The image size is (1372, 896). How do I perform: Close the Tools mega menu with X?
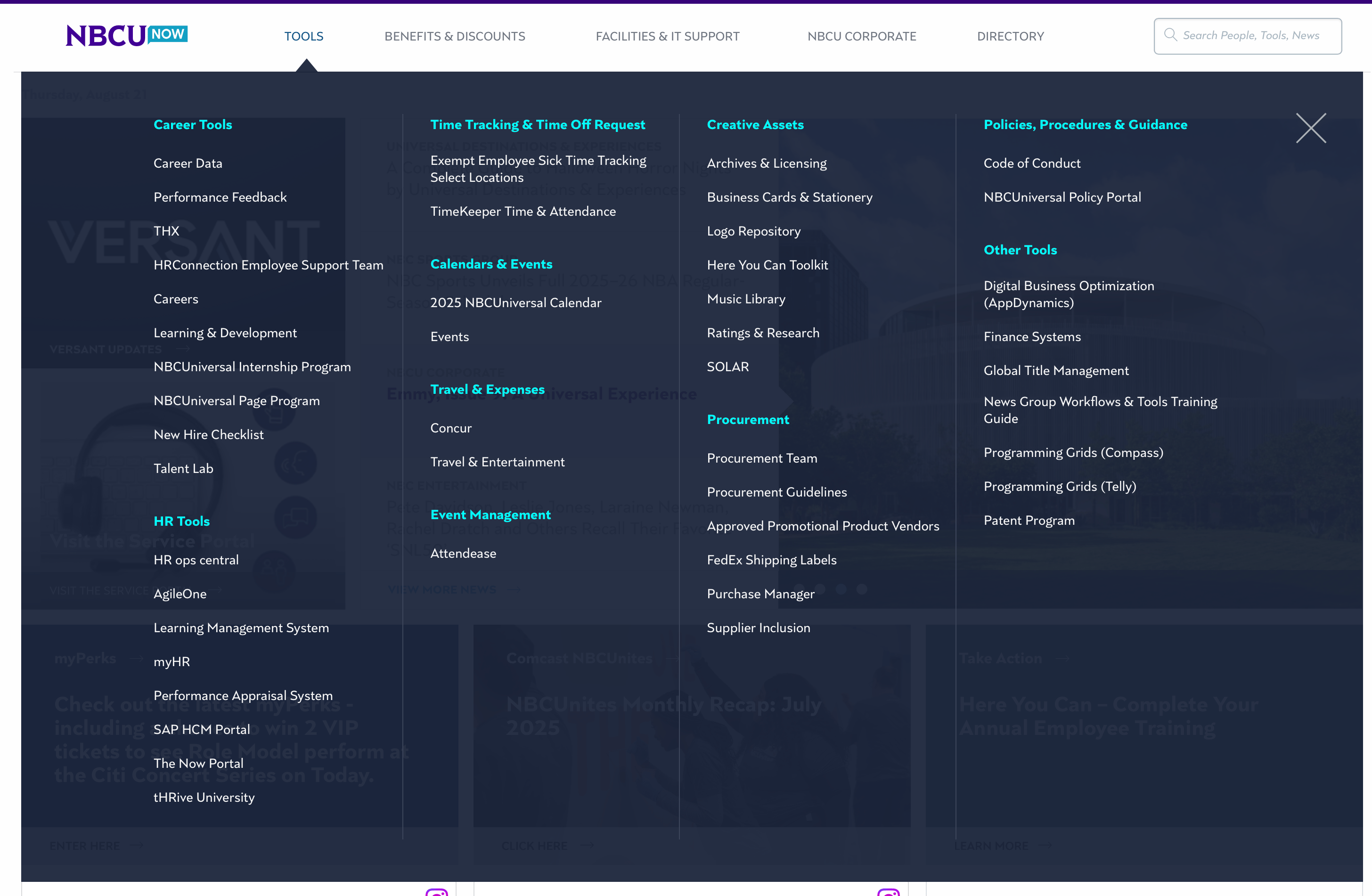[x=1311, y=128]
